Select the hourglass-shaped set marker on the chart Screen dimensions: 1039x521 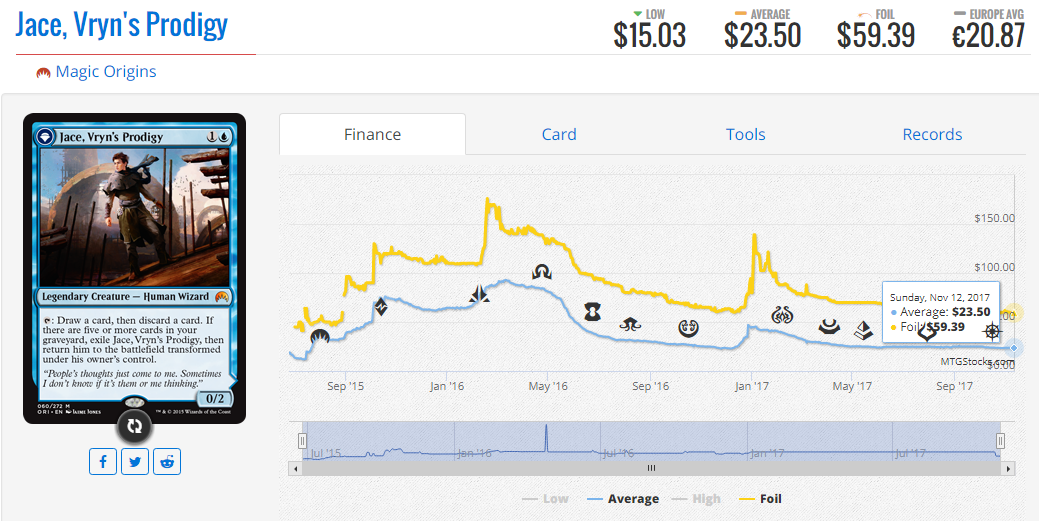point(592,311)
